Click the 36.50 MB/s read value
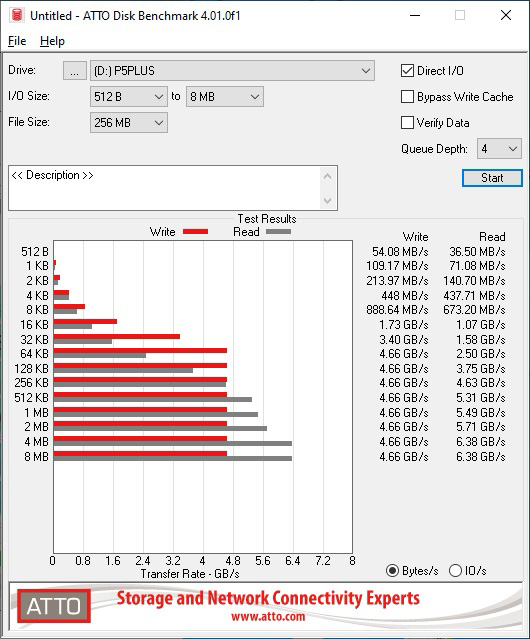This screenshot has width=530, height=639. 477,252
